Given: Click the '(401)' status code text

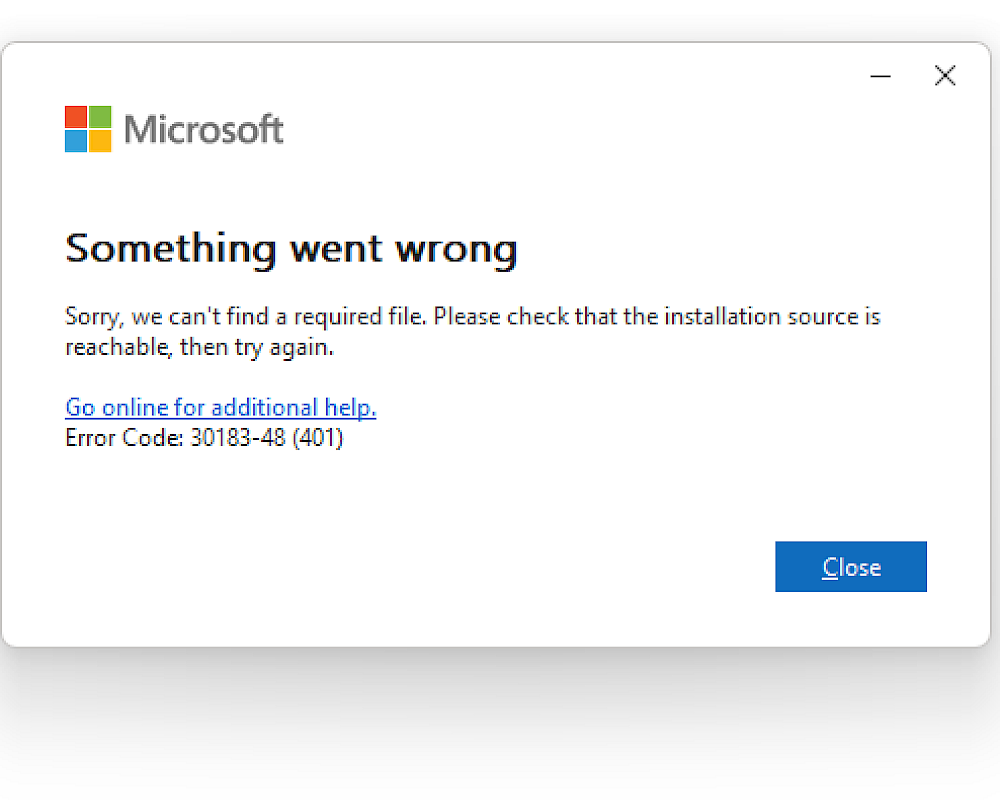Looking at the screenshot, I should [x=318, y=438].
